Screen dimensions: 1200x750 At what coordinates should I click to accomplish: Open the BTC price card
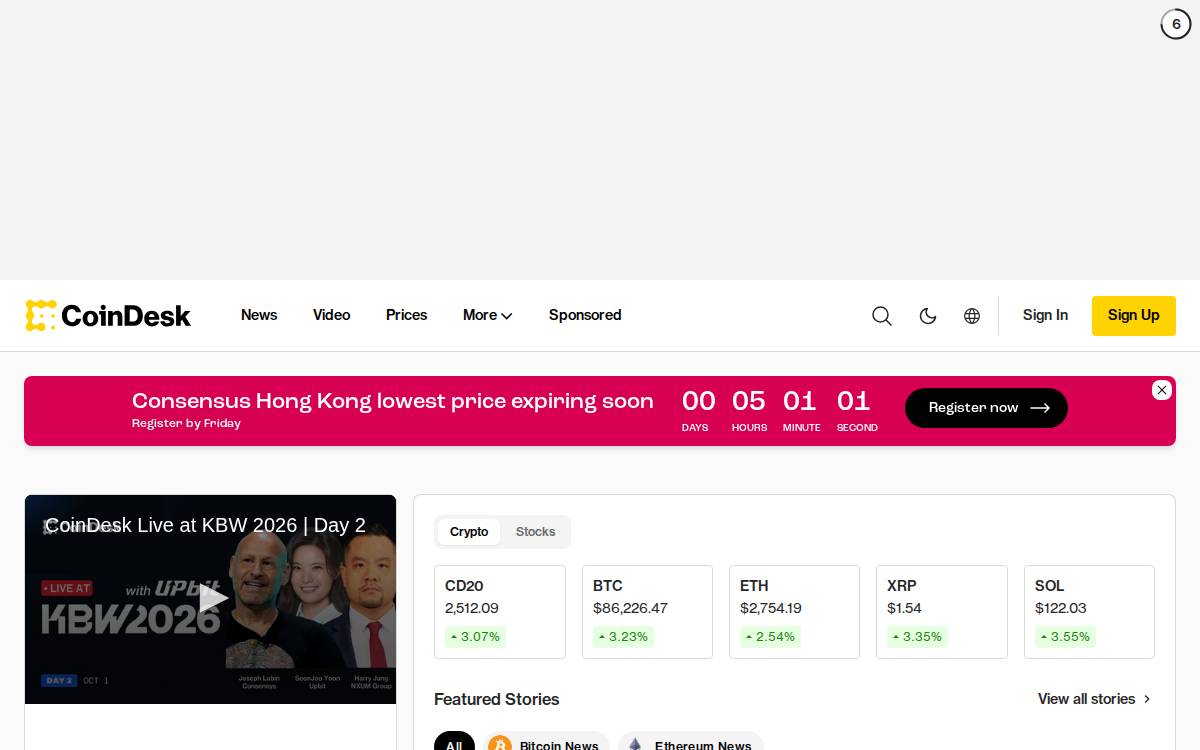point(647,612)
